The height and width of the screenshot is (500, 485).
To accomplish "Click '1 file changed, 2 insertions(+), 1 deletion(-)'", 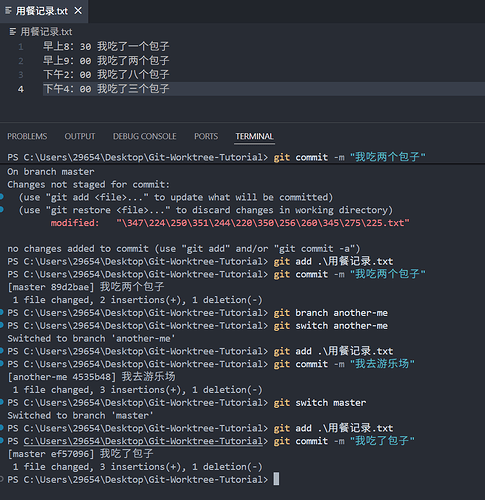I will 137,300.
